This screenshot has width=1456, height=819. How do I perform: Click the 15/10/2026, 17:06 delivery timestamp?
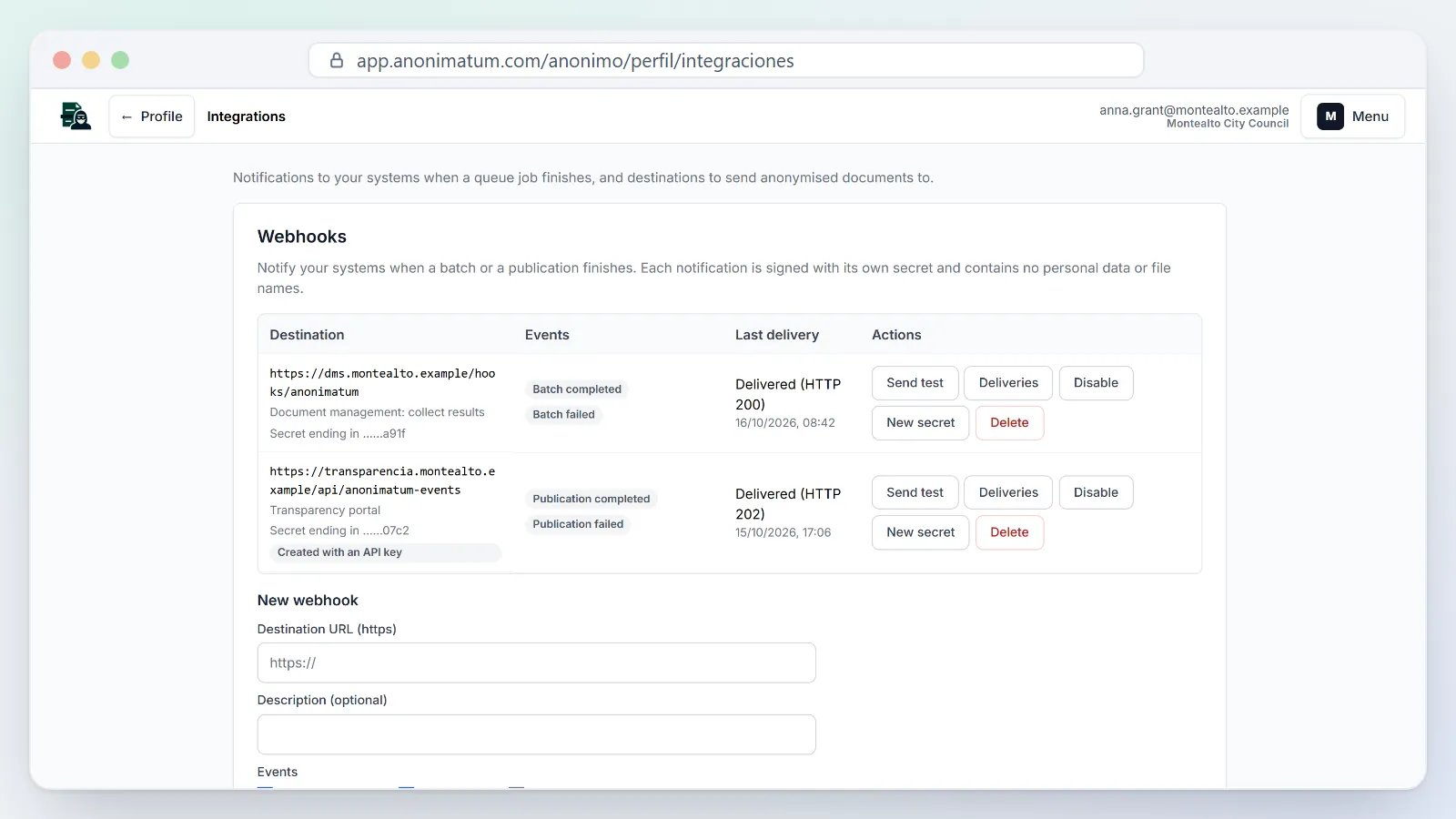pyautogui.click(x=783, y=532)
